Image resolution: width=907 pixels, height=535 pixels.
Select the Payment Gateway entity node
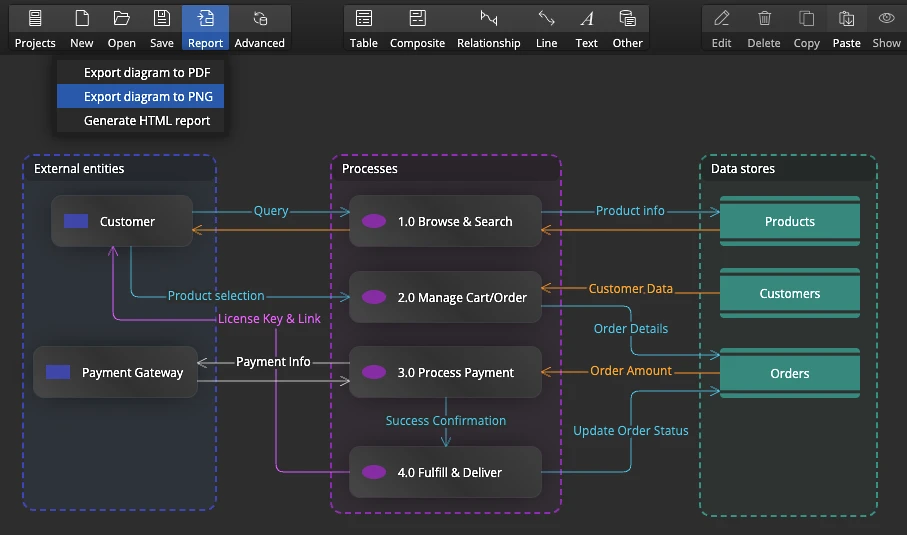point(115,372)
